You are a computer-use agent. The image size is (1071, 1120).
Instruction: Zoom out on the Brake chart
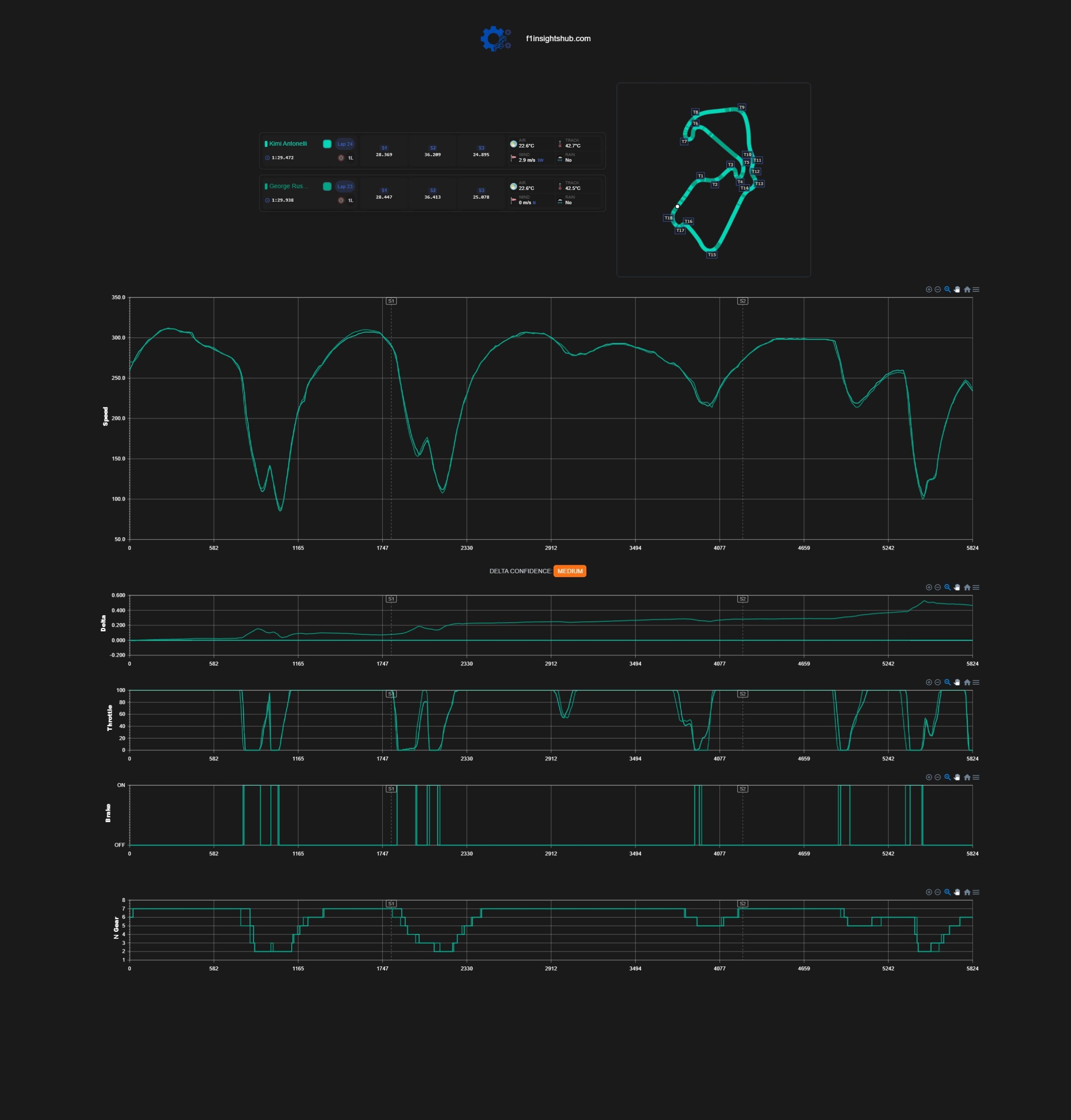938,777
